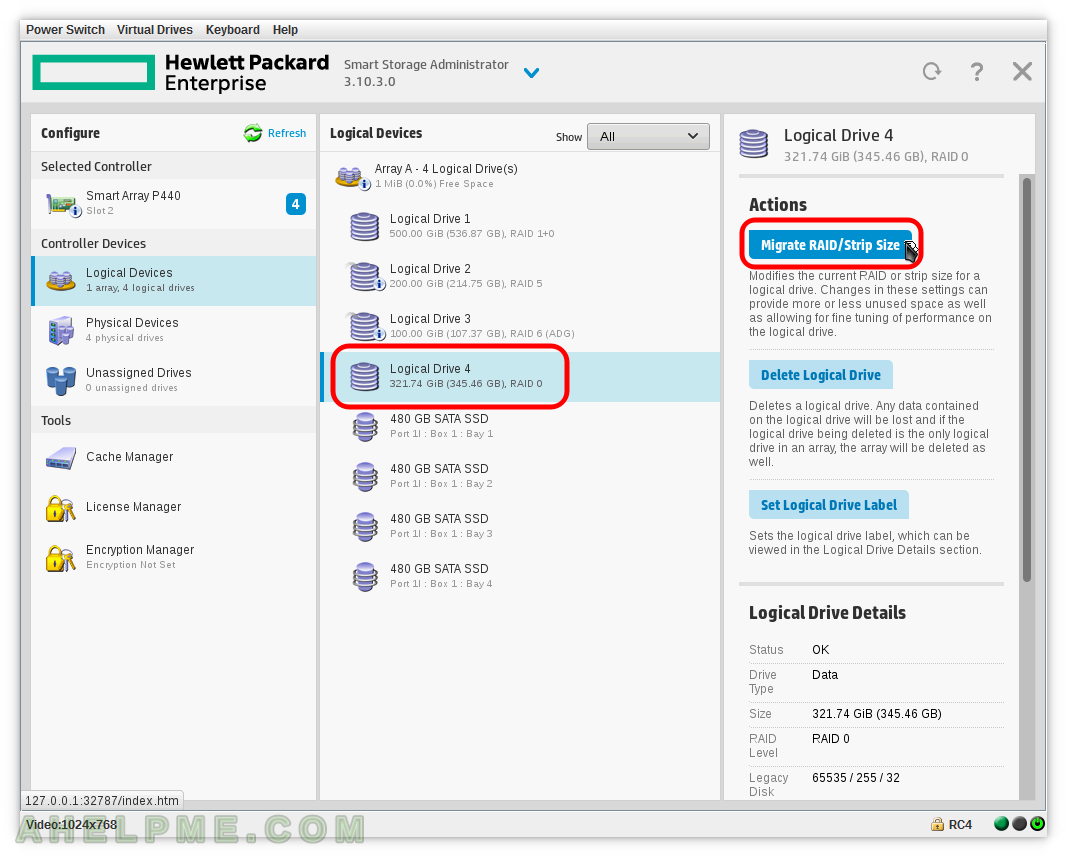Open the Keyboard menu
The height and width of the screenshot is (857, 1067).
pos(233,30)
